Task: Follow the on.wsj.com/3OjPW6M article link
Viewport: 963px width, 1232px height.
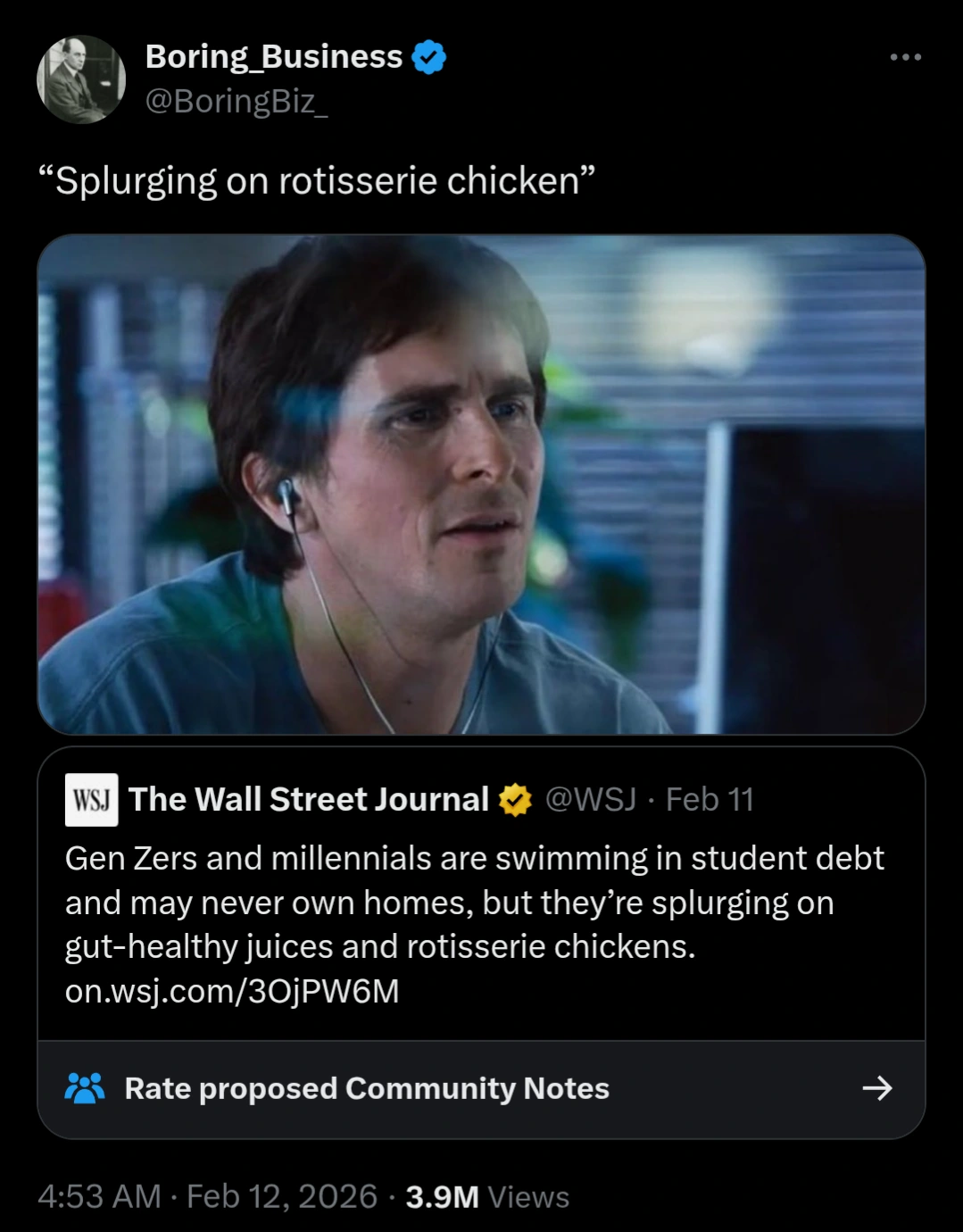Action: pos(232,991)
